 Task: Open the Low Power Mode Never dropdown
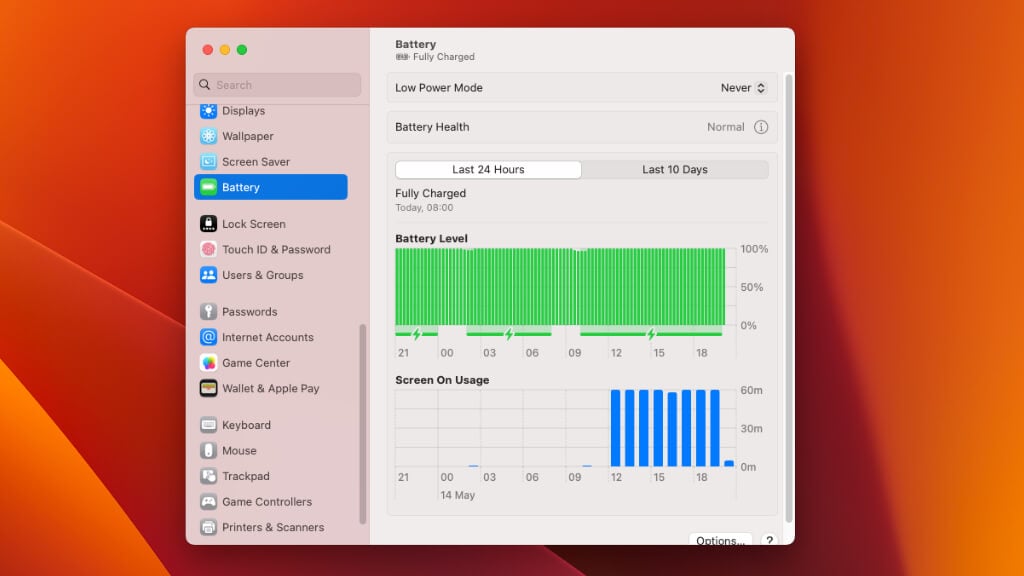pyautogui.click(x=743, y=88)
